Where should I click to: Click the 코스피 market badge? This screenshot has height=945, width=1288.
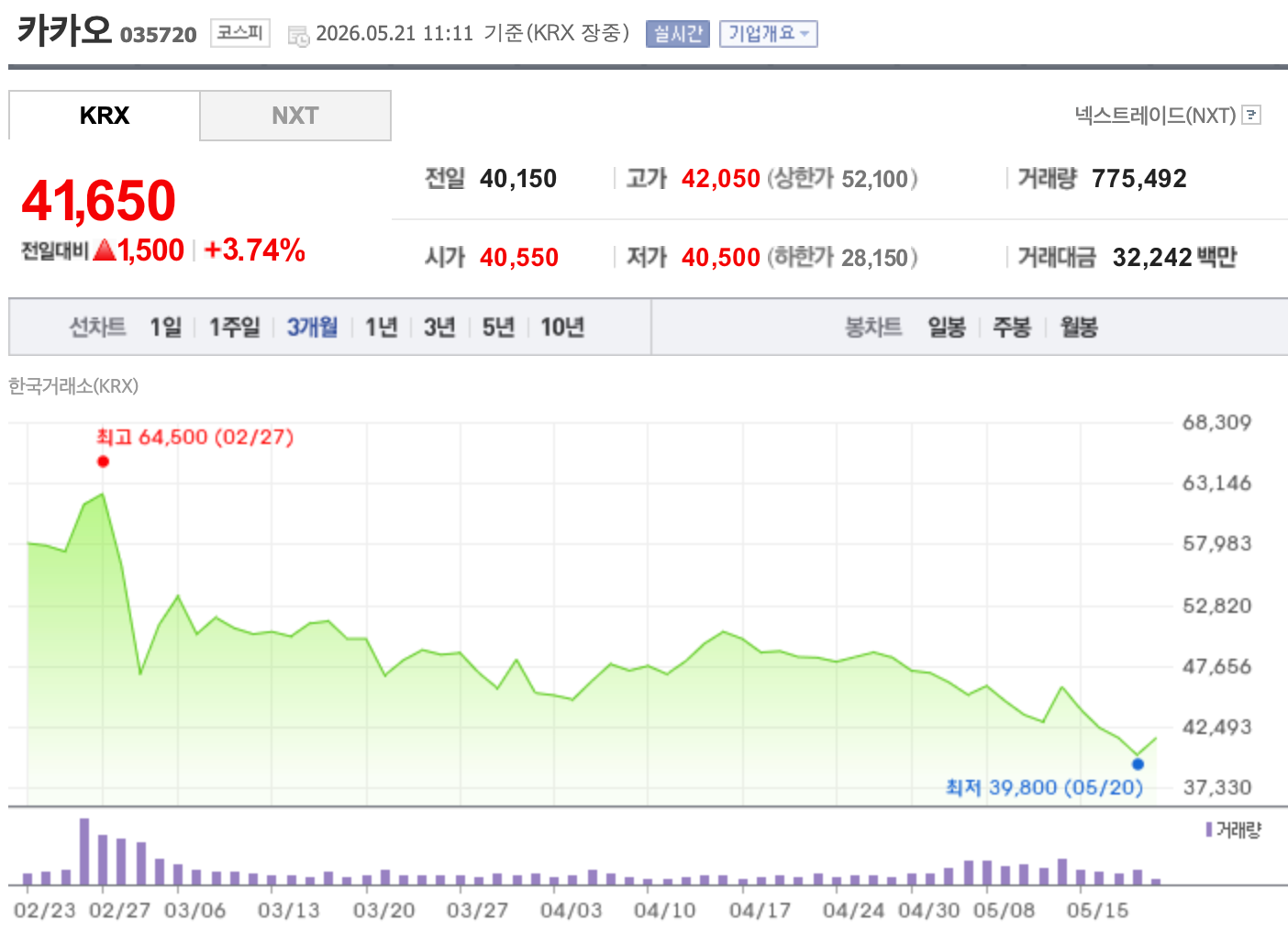pos(240,33)
